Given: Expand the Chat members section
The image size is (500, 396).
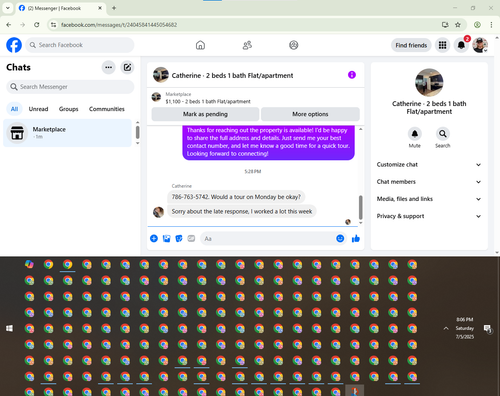Looking at the screenshot, I should 429,182.
